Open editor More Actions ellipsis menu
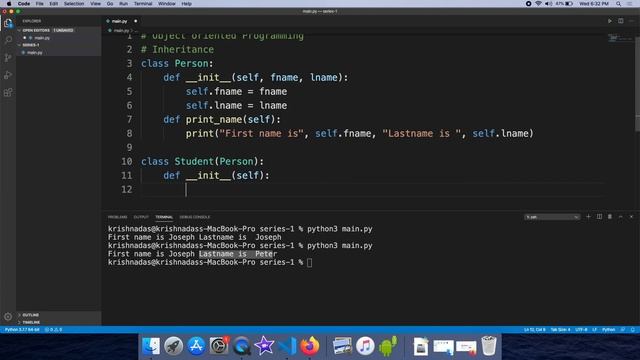 (631, 21)
